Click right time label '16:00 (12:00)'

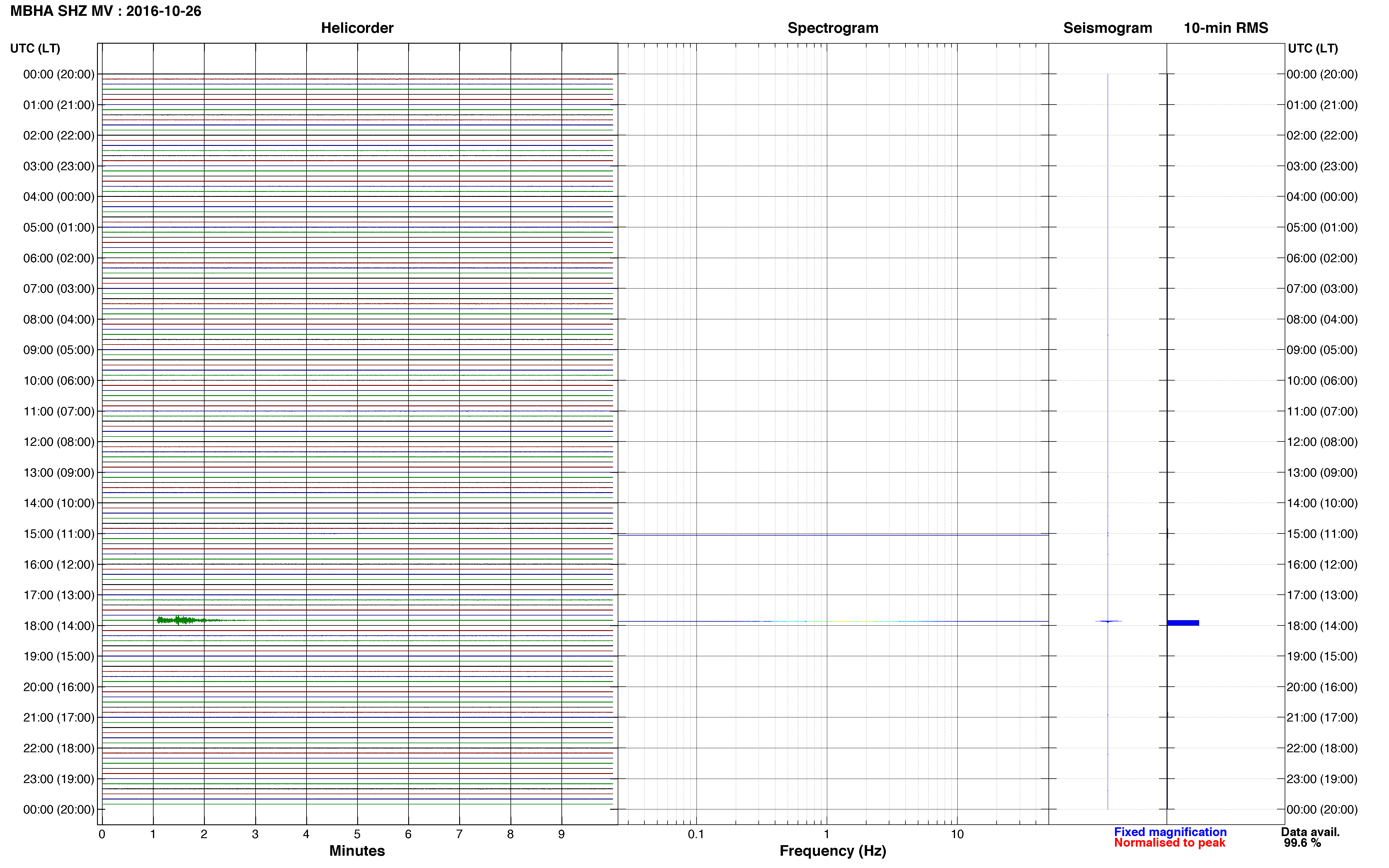tap(1322, 565)
